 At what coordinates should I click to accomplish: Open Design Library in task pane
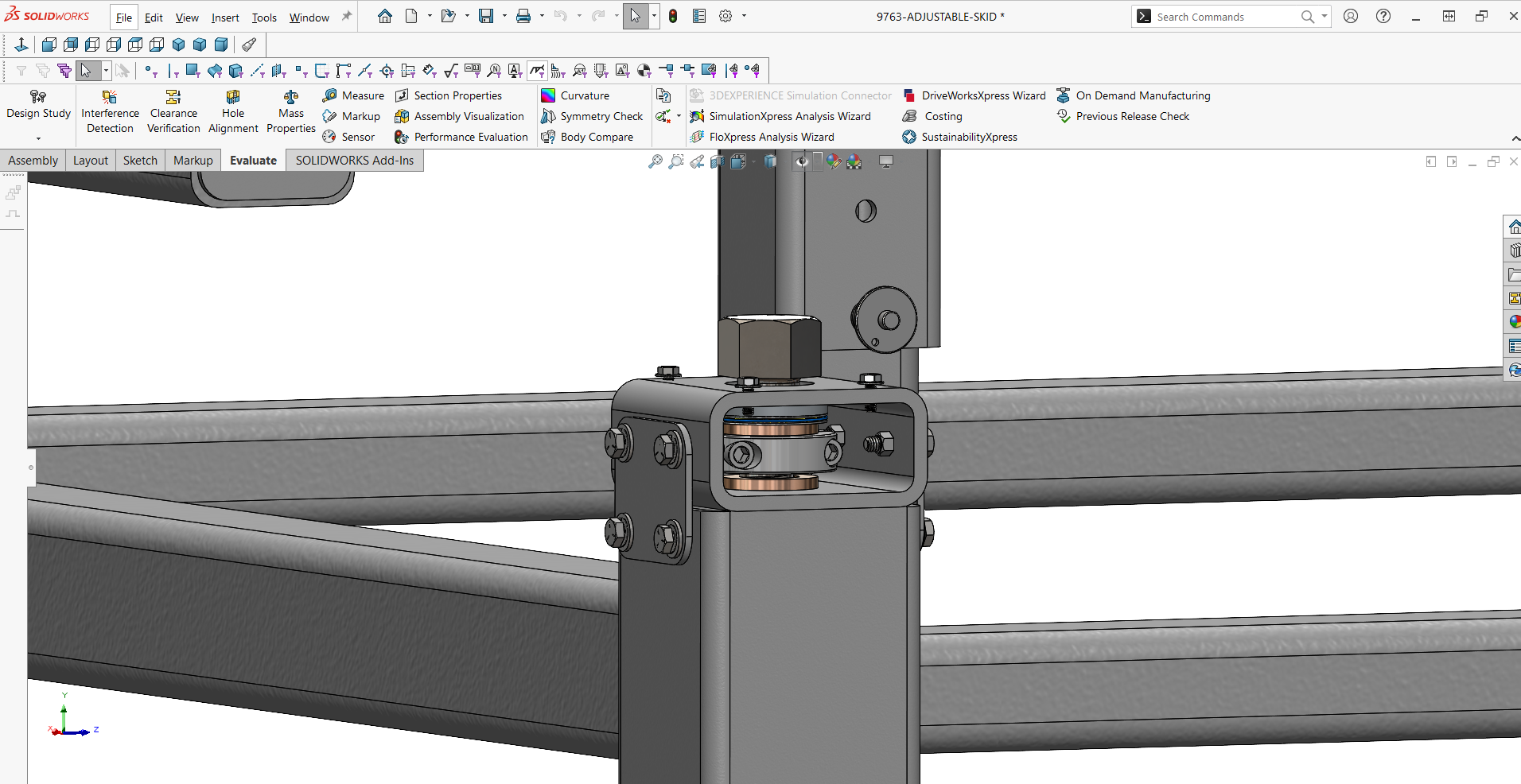pyautogui.click(x=1514, y=250)
